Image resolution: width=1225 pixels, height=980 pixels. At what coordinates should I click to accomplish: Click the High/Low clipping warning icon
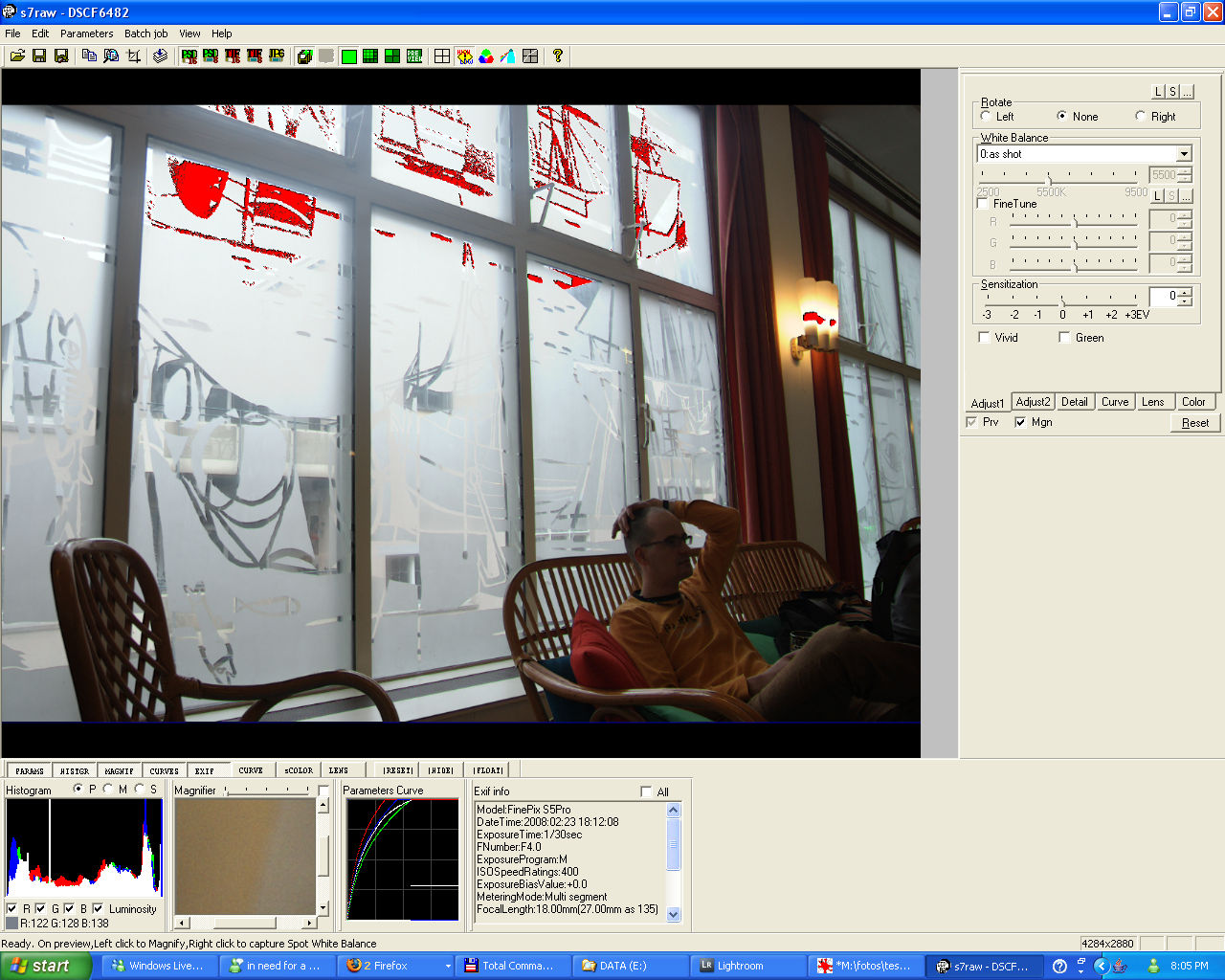coord(464,56)
